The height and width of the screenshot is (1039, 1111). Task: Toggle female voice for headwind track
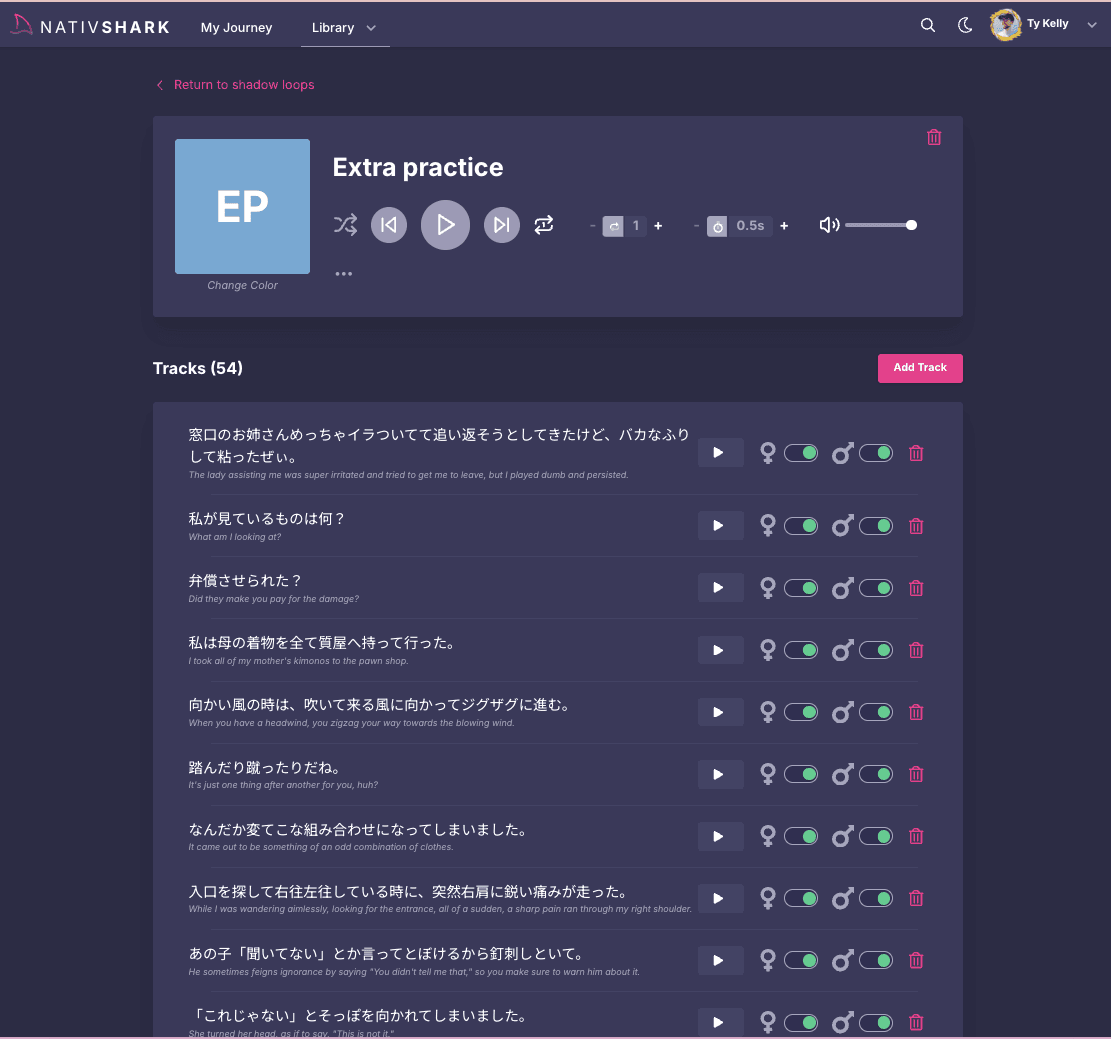(801, 712)
